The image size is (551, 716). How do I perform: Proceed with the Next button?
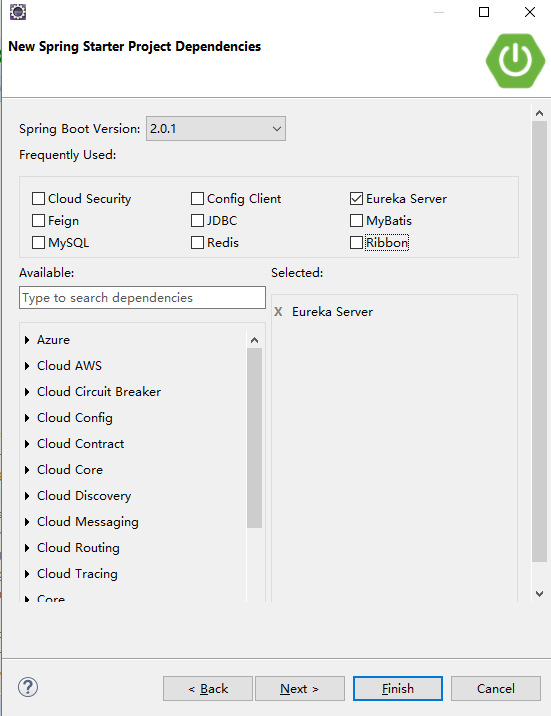coord(299,689)
